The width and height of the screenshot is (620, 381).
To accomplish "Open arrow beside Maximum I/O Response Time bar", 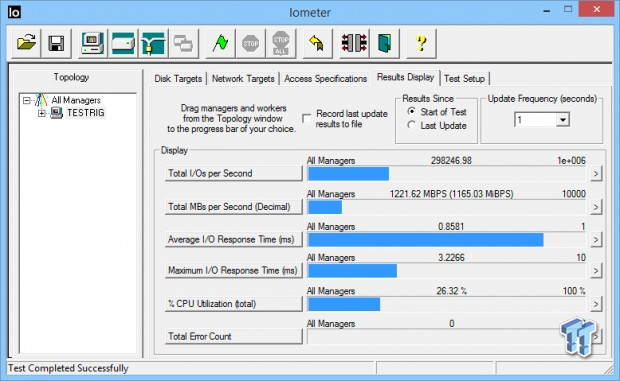I will coord(596,271).
